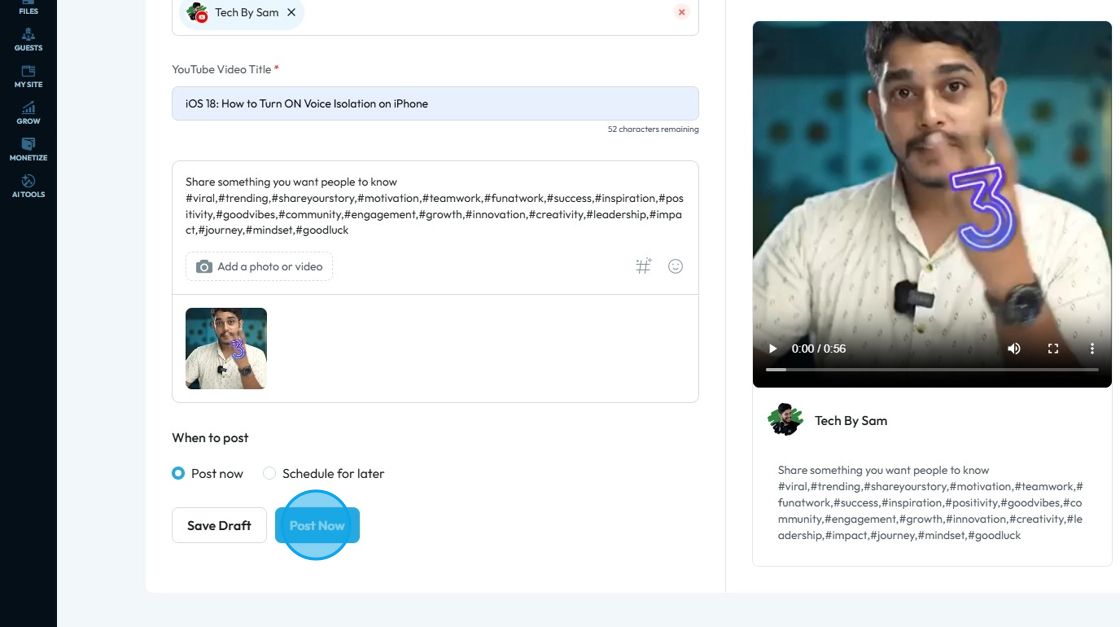Mute the preview video volume
This screenshot has width=1120, height=627.
coord(1014,348)
